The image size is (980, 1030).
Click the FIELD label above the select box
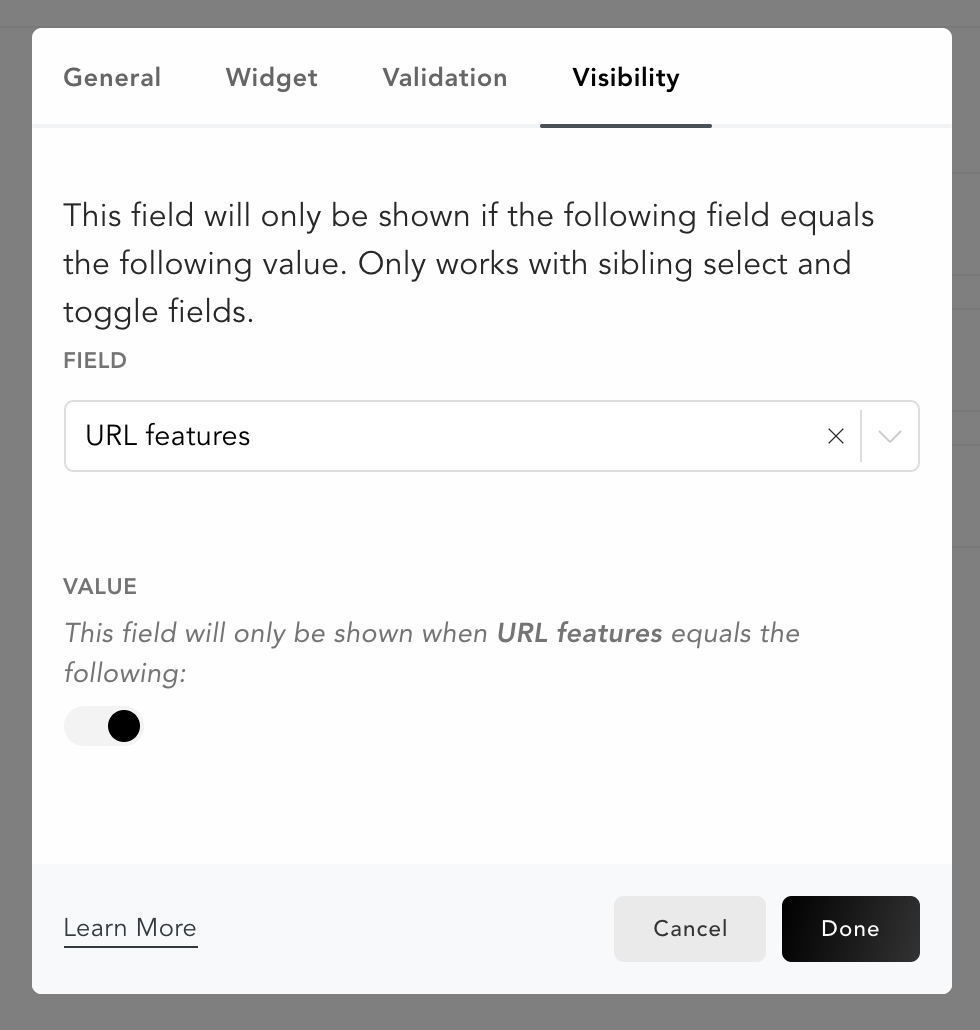pyautogui.click(x=95, y=361)
